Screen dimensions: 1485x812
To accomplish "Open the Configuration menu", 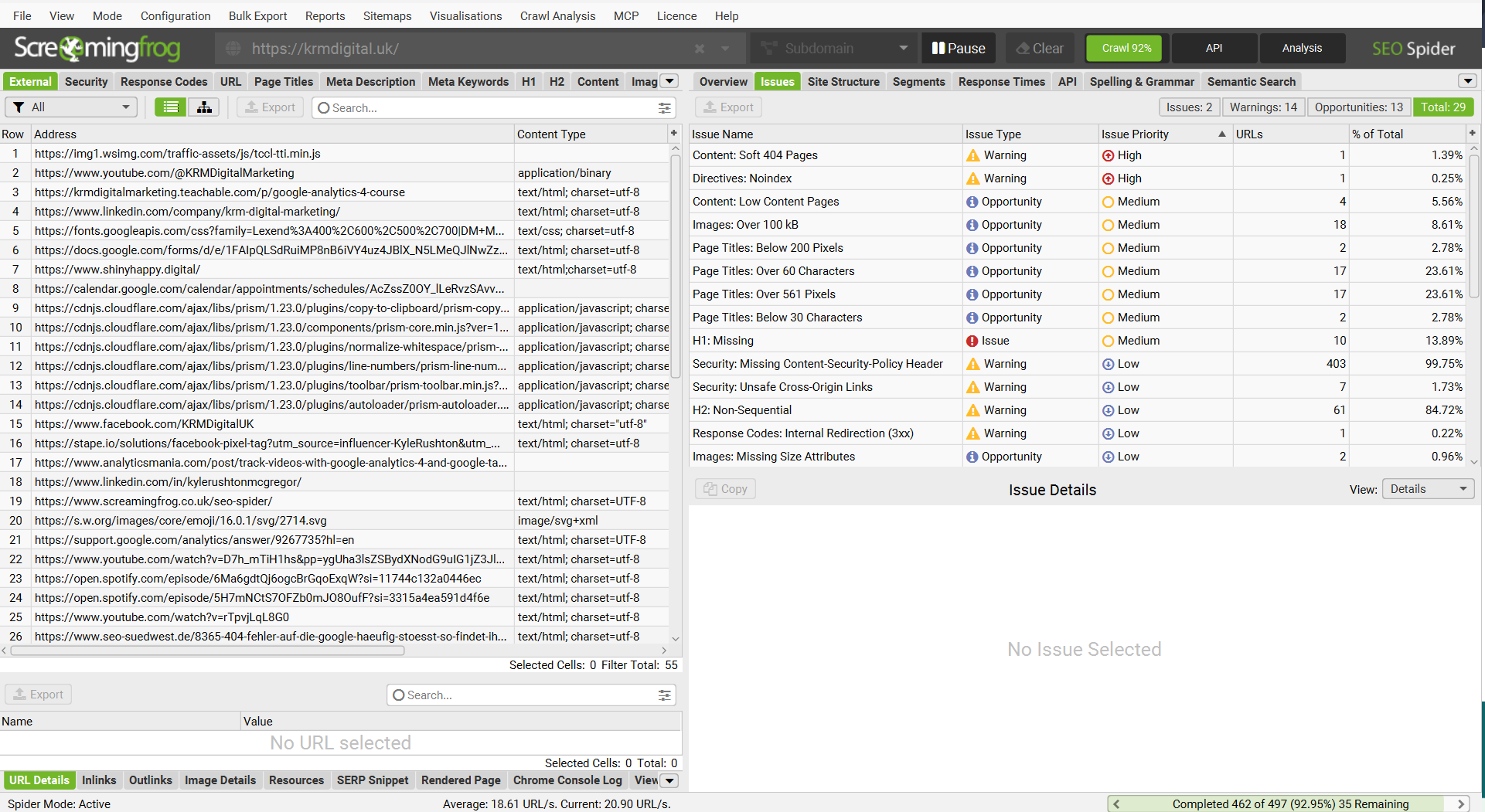I will point(175,15).
